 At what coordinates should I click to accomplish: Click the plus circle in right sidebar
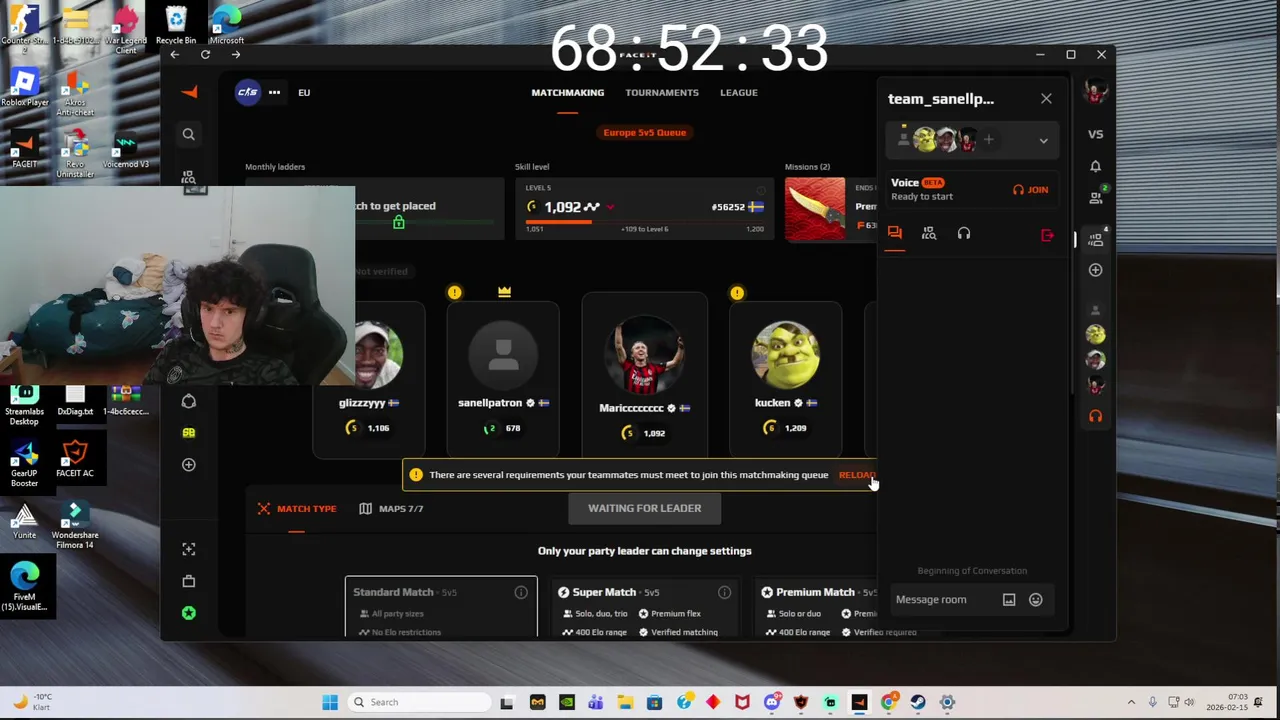(x=1095, y=270)
